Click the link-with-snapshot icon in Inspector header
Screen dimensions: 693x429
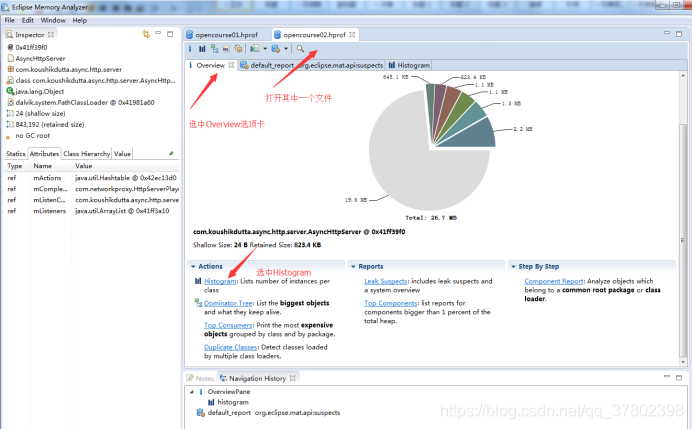coord(146,34)
